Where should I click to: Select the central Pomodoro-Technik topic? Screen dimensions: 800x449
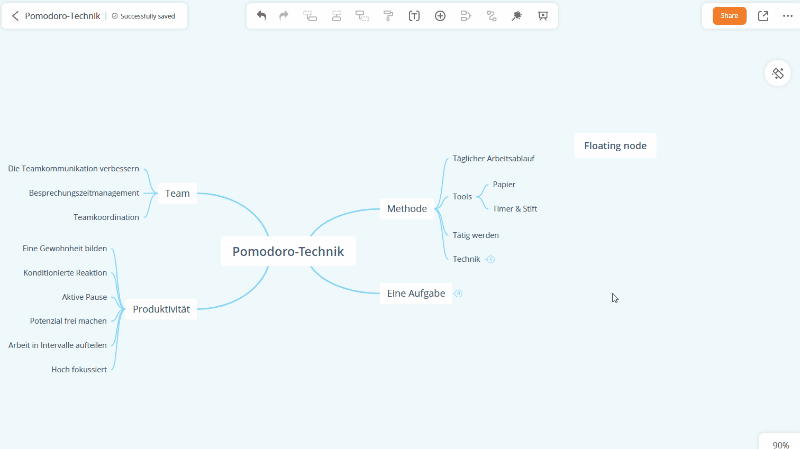(288, 252)
